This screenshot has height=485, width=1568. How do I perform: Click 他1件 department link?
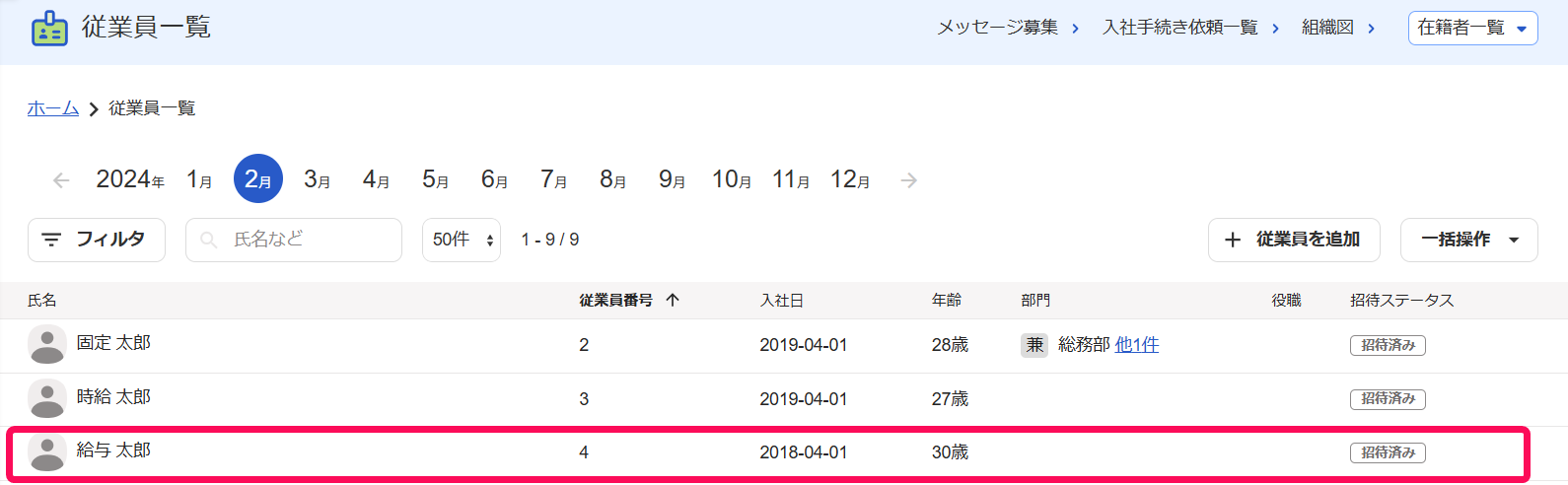point(1137,345)
